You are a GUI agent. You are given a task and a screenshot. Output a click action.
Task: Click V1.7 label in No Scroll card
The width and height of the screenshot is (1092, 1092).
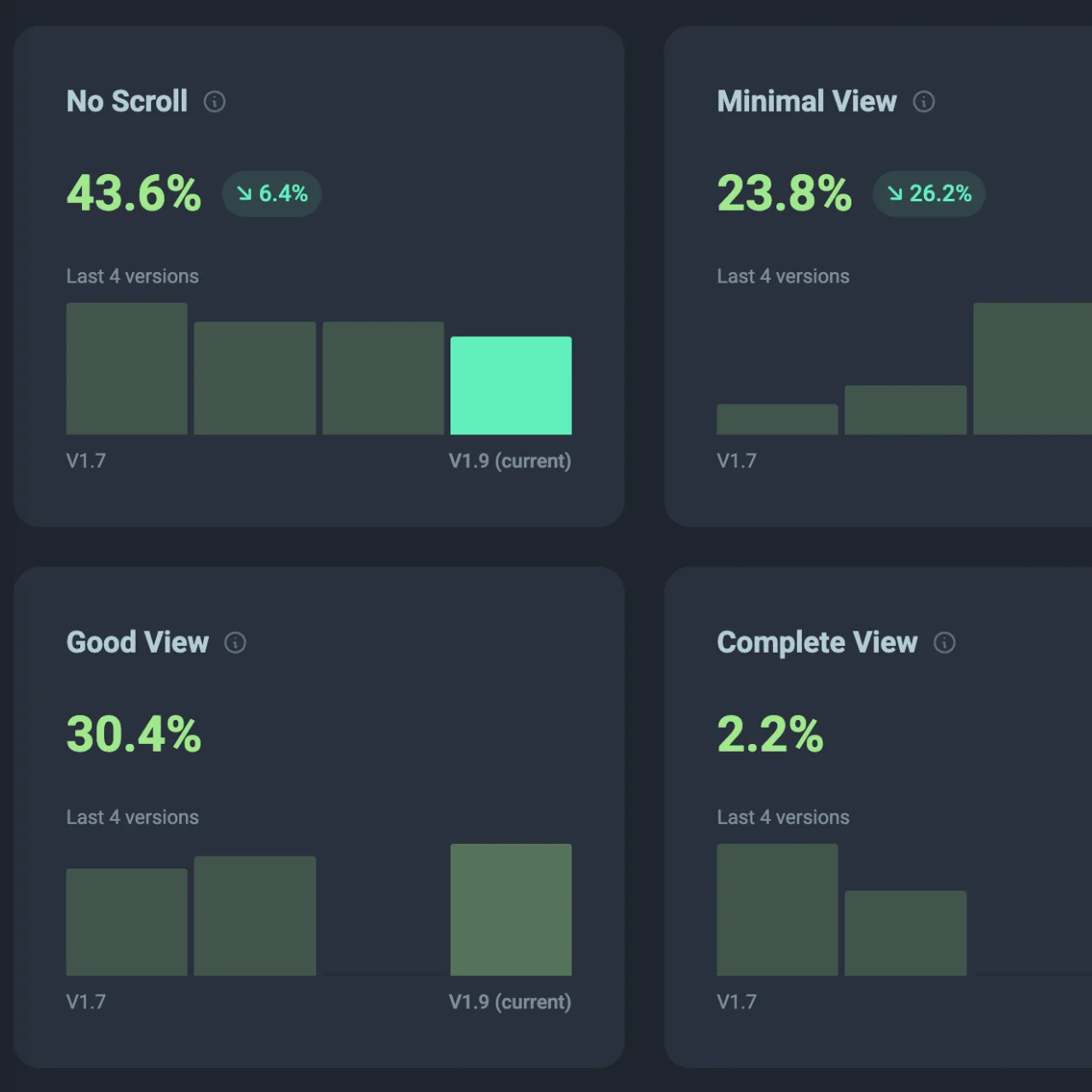[x=86, y=461]
